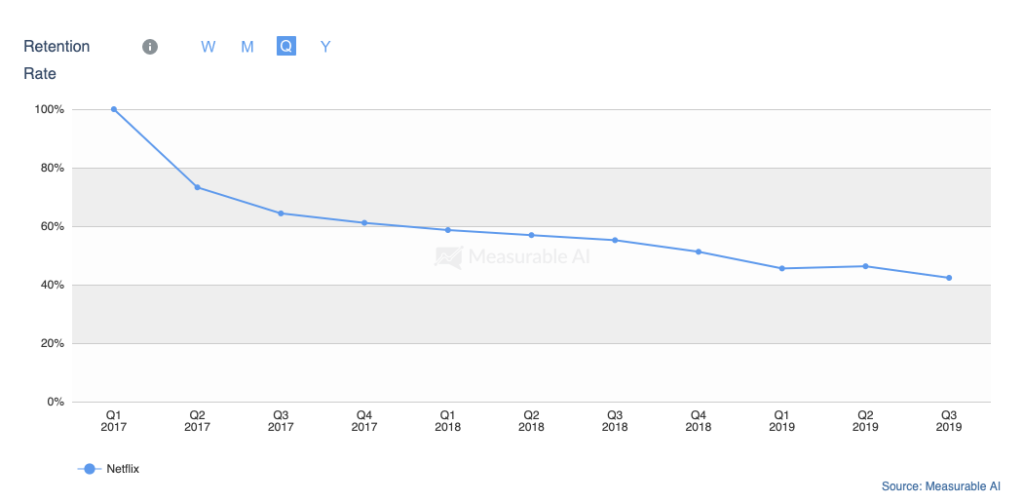This screenshot has width=1024, height=503.
Task: Switch to yearly Y interval
Action: pyautogui.click(x=325, y=47)
